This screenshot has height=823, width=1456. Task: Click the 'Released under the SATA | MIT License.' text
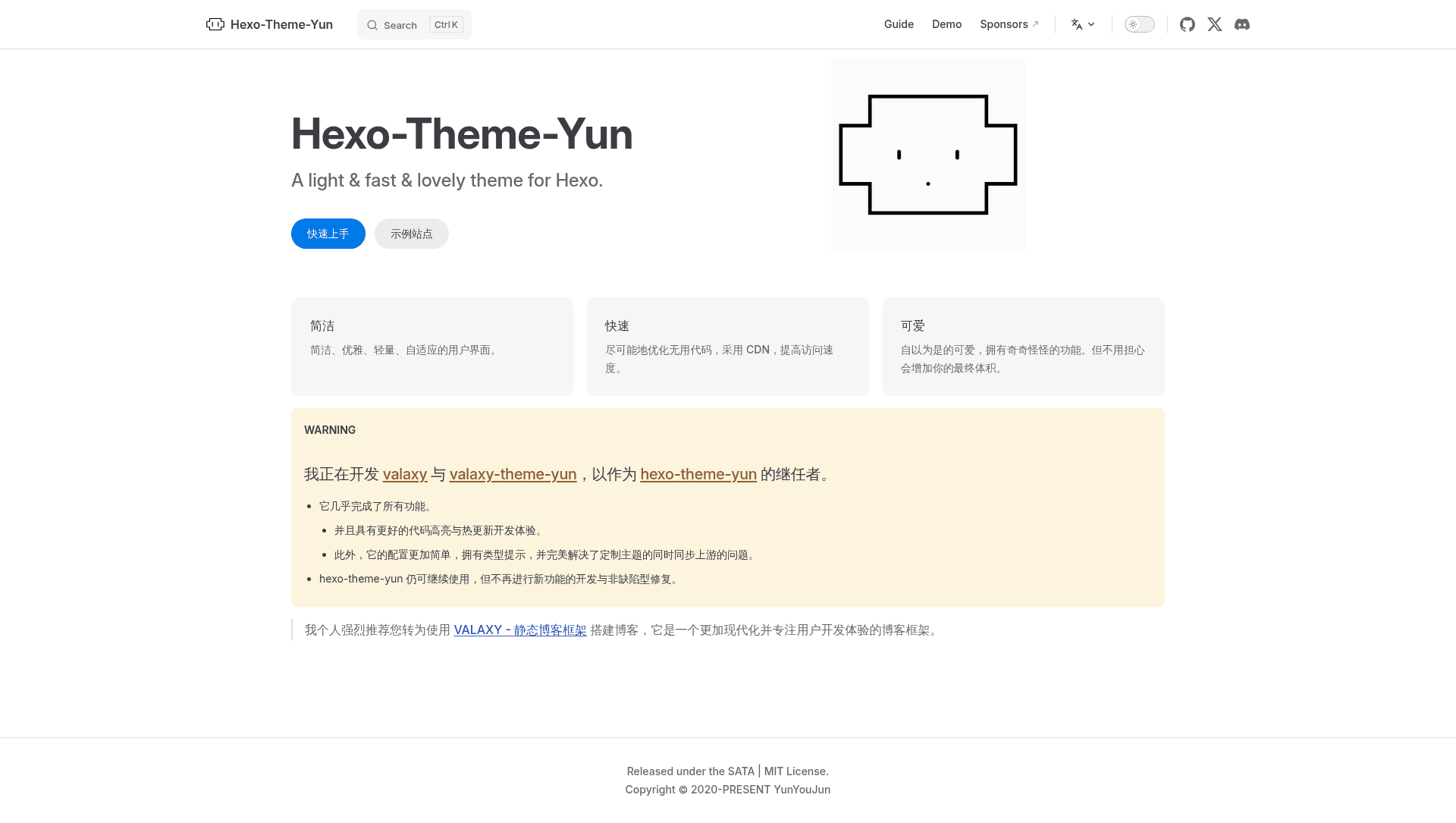tap(728, 771)
